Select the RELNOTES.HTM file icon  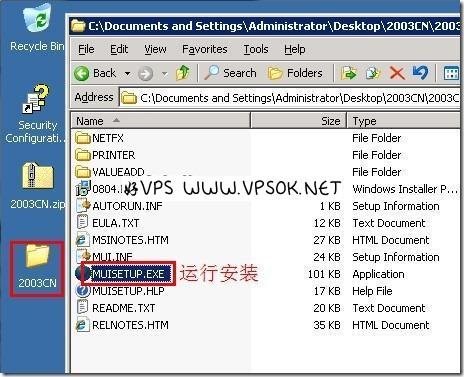point(82,325)
